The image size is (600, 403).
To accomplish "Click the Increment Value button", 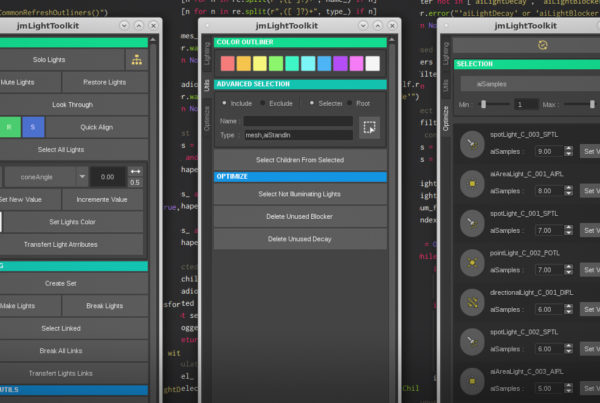I will [102, 199].
